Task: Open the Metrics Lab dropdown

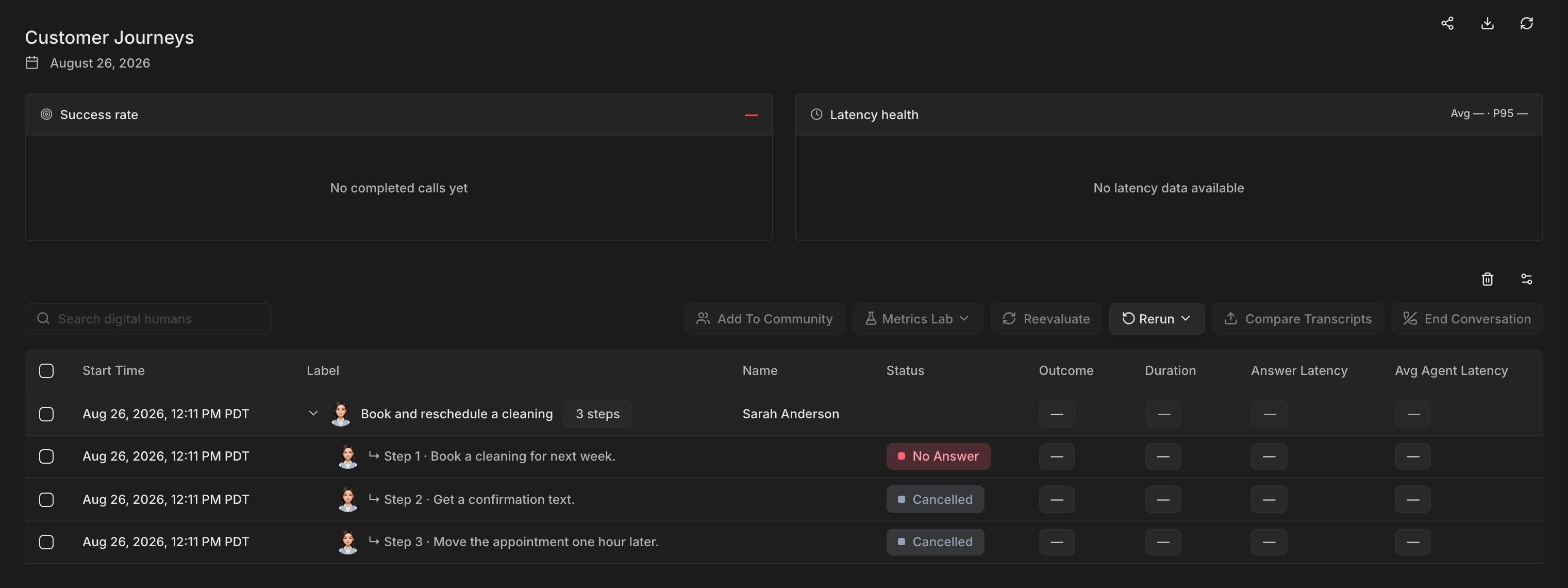Action: tap(918, 319)
